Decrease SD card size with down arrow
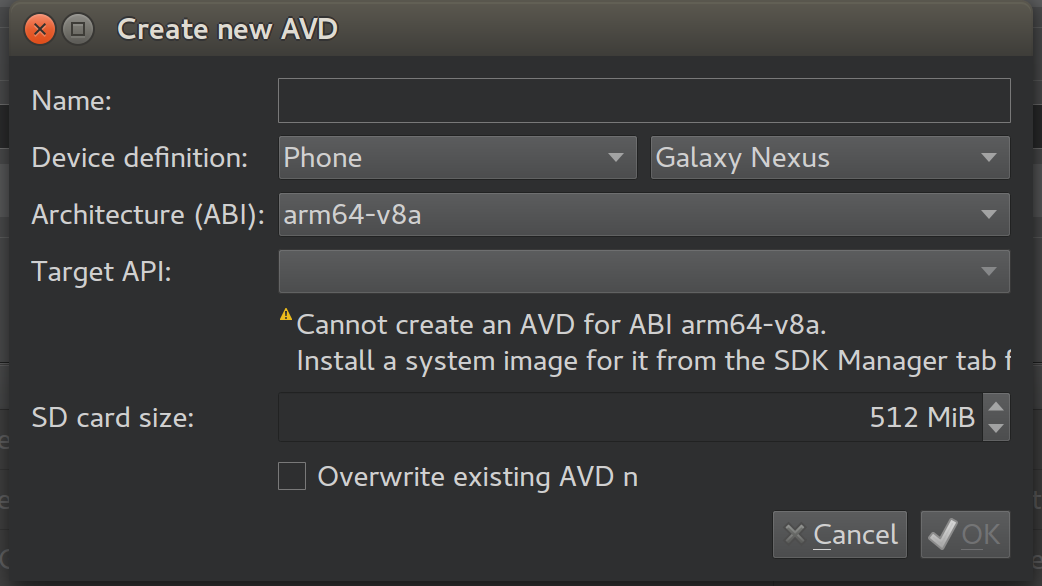This screenshot has height=586, width=1042. [996, 428]
